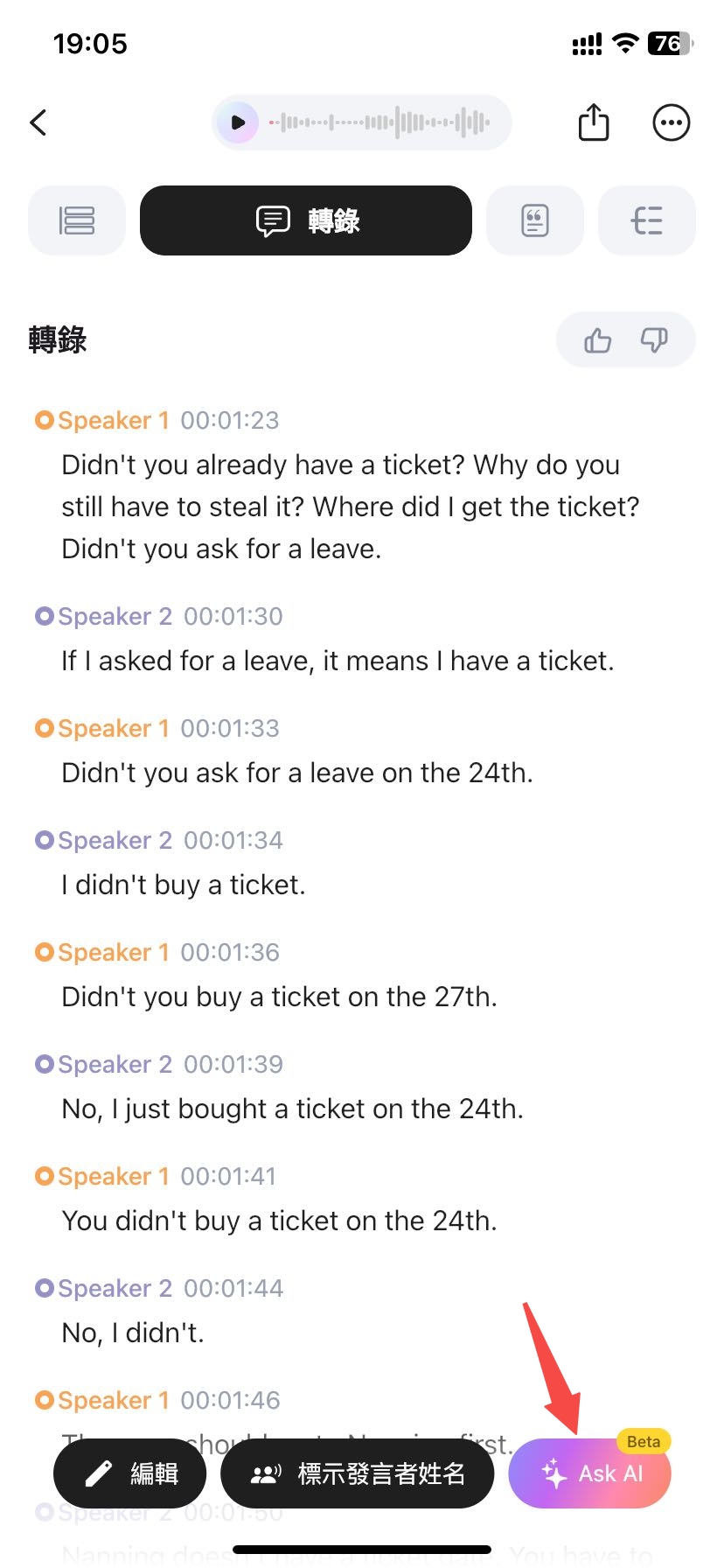Open the share icon
724x1568 pixels.
[x=594, y=122]
